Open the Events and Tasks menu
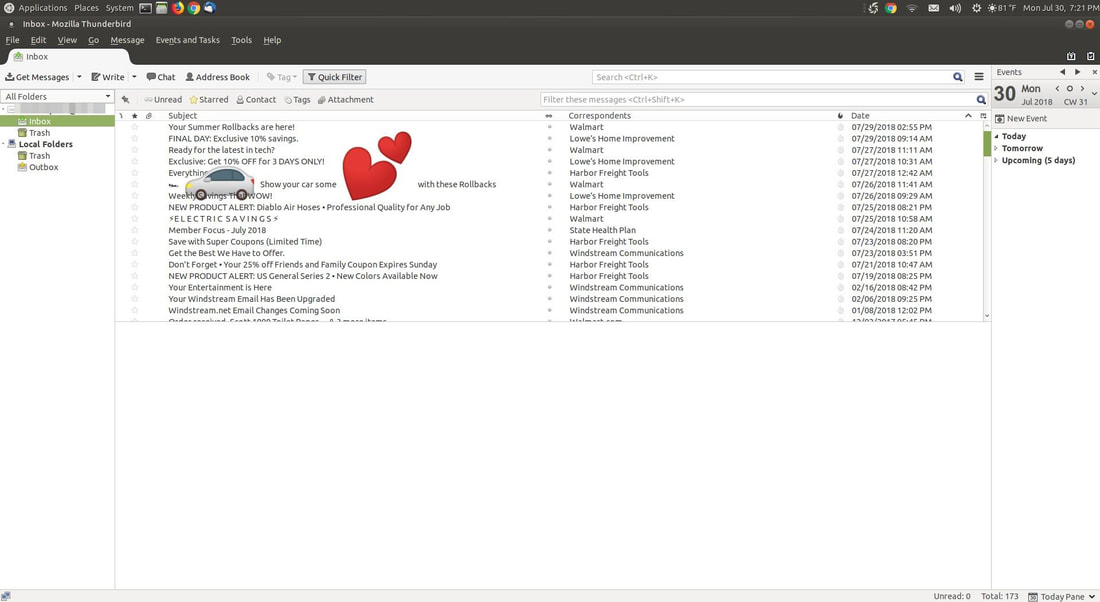The width and height of the screenshot is (1100, 602). click(x=187, y=40)
